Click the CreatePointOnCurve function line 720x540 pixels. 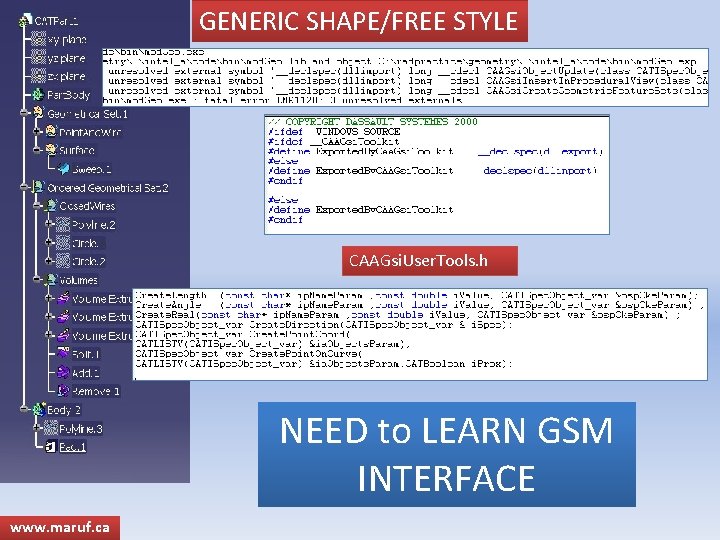[248, 354]
